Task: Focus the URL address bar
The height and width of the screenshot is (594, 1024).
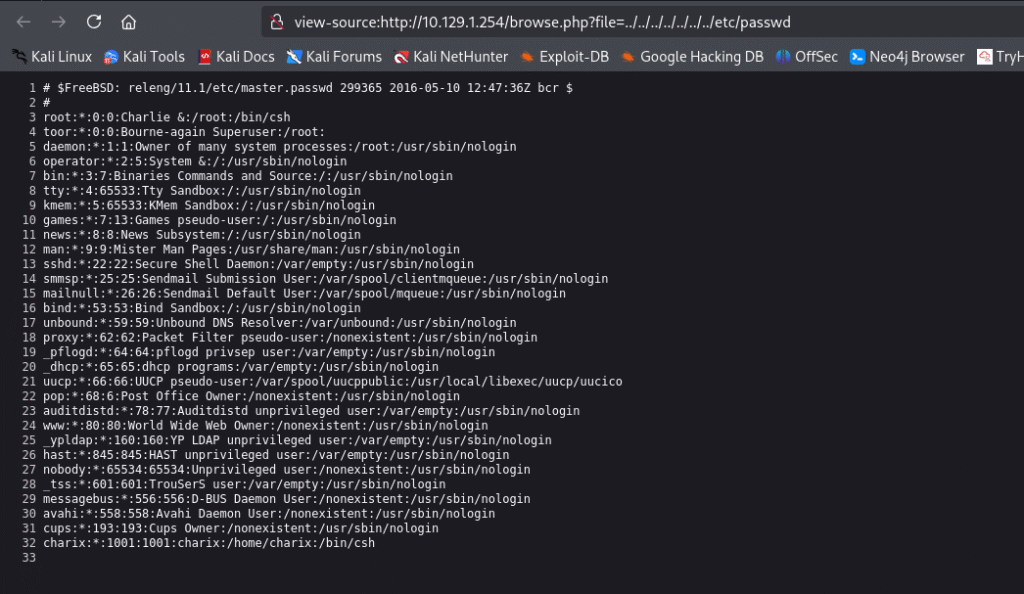Action: coord(643,22)
